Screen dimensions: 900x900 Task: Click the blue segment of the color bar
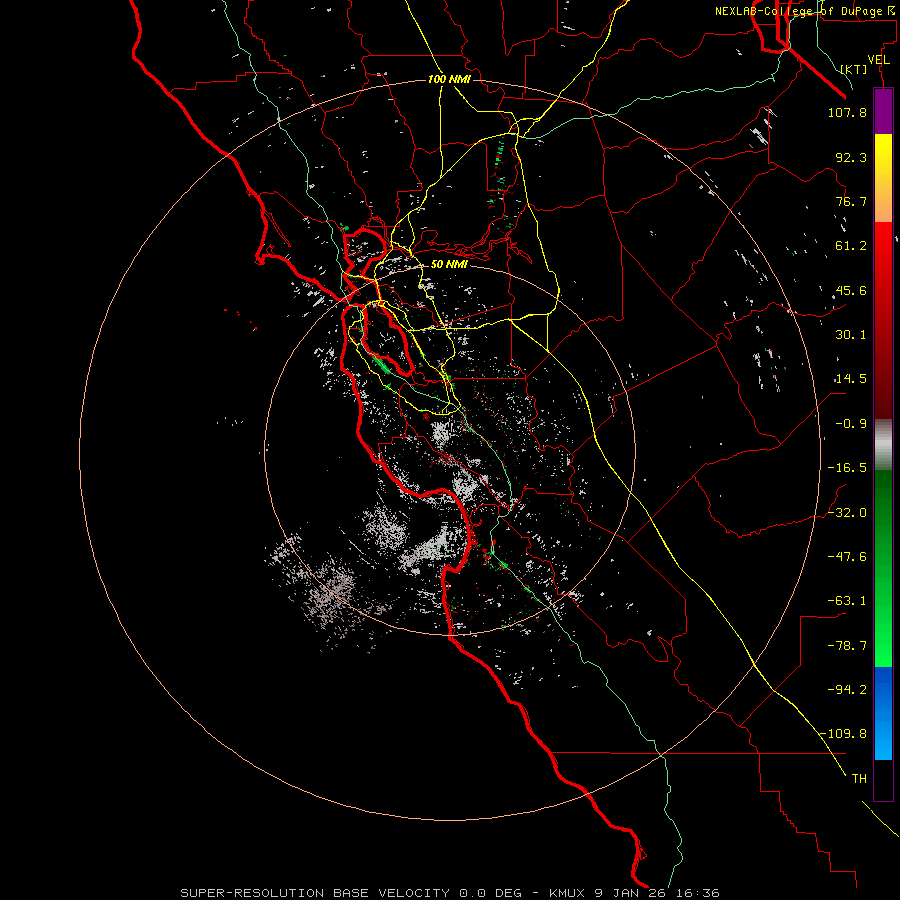point(883,713)
